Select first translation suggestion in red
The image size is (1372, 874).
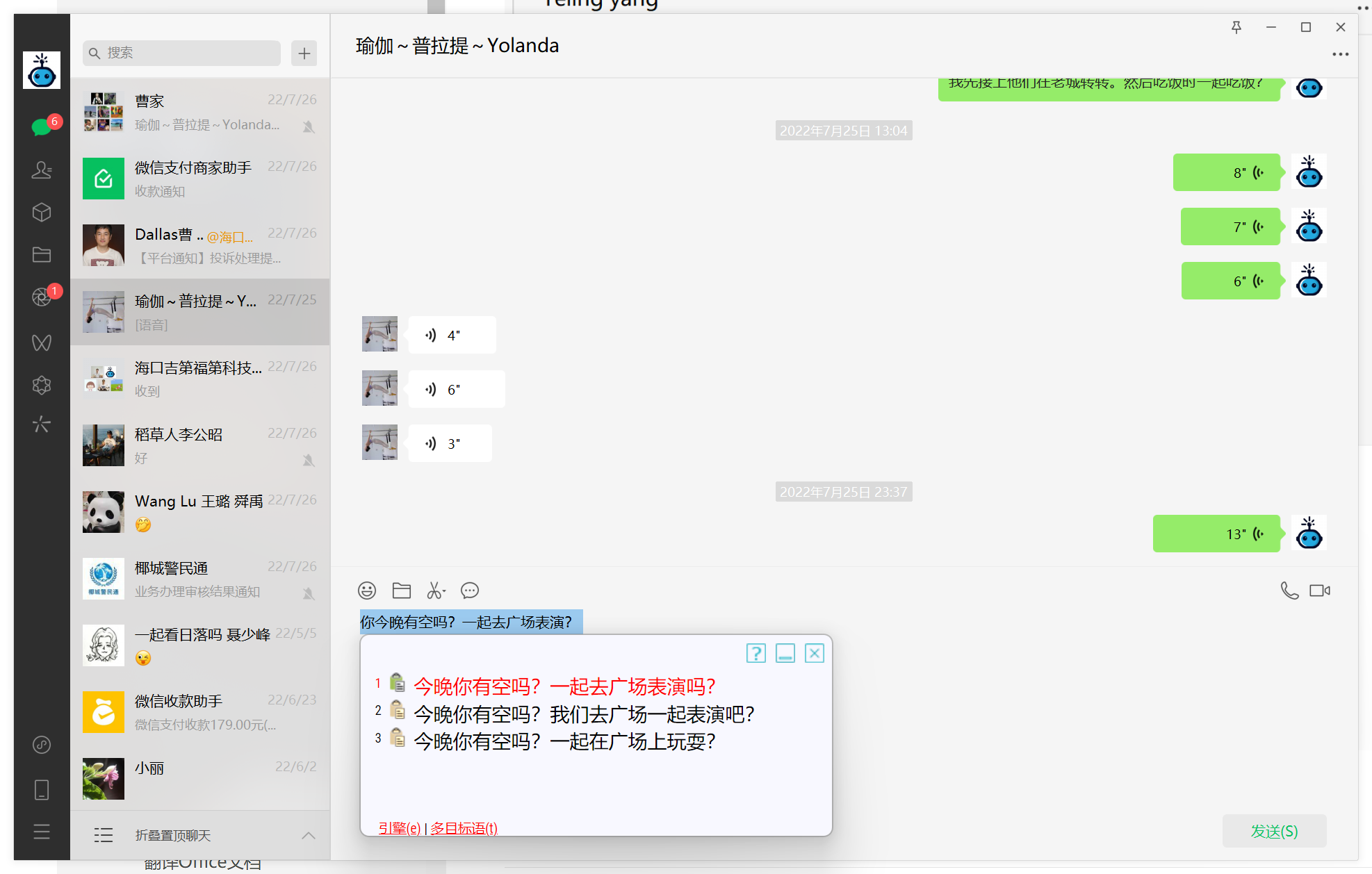(x=564, y=686)
